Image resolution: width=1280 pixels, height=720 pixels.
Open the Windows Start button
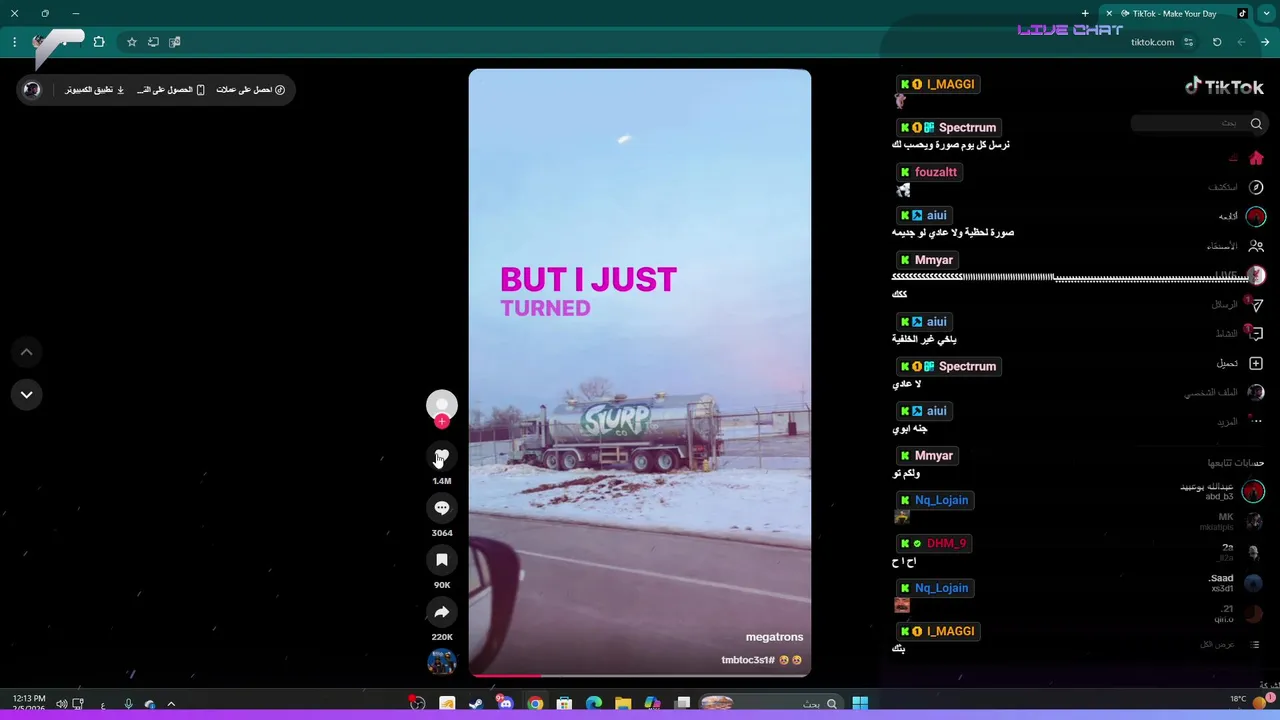point(860,703)
